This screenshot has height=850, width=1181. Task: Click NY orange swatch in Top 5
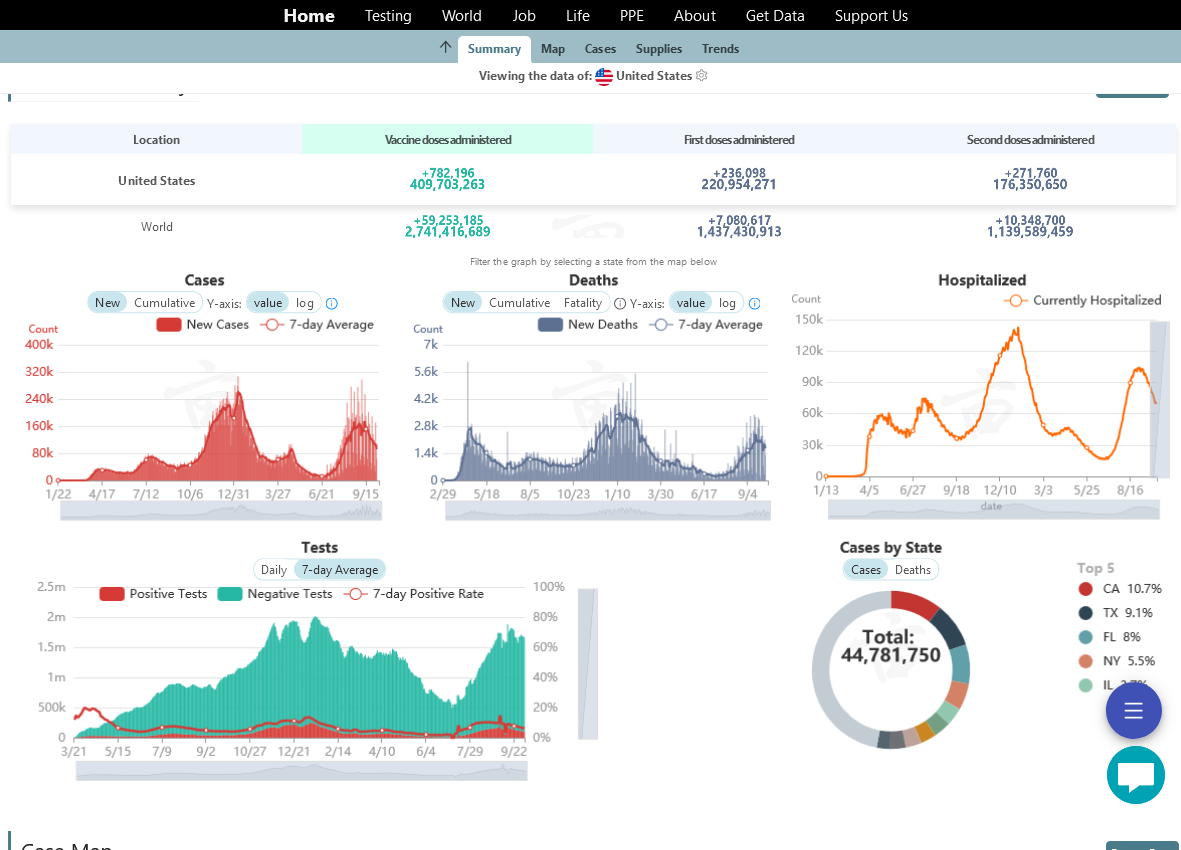click(x=1085, y=661)
